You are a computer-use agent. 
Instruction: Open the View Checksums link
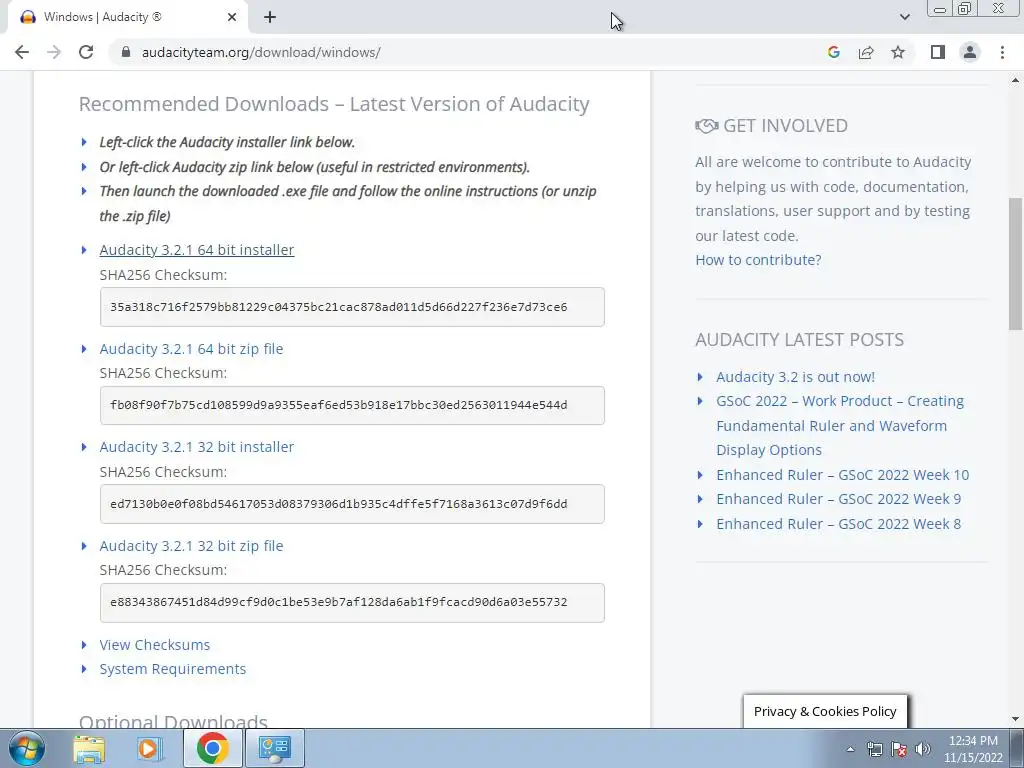tap(155, 645)
